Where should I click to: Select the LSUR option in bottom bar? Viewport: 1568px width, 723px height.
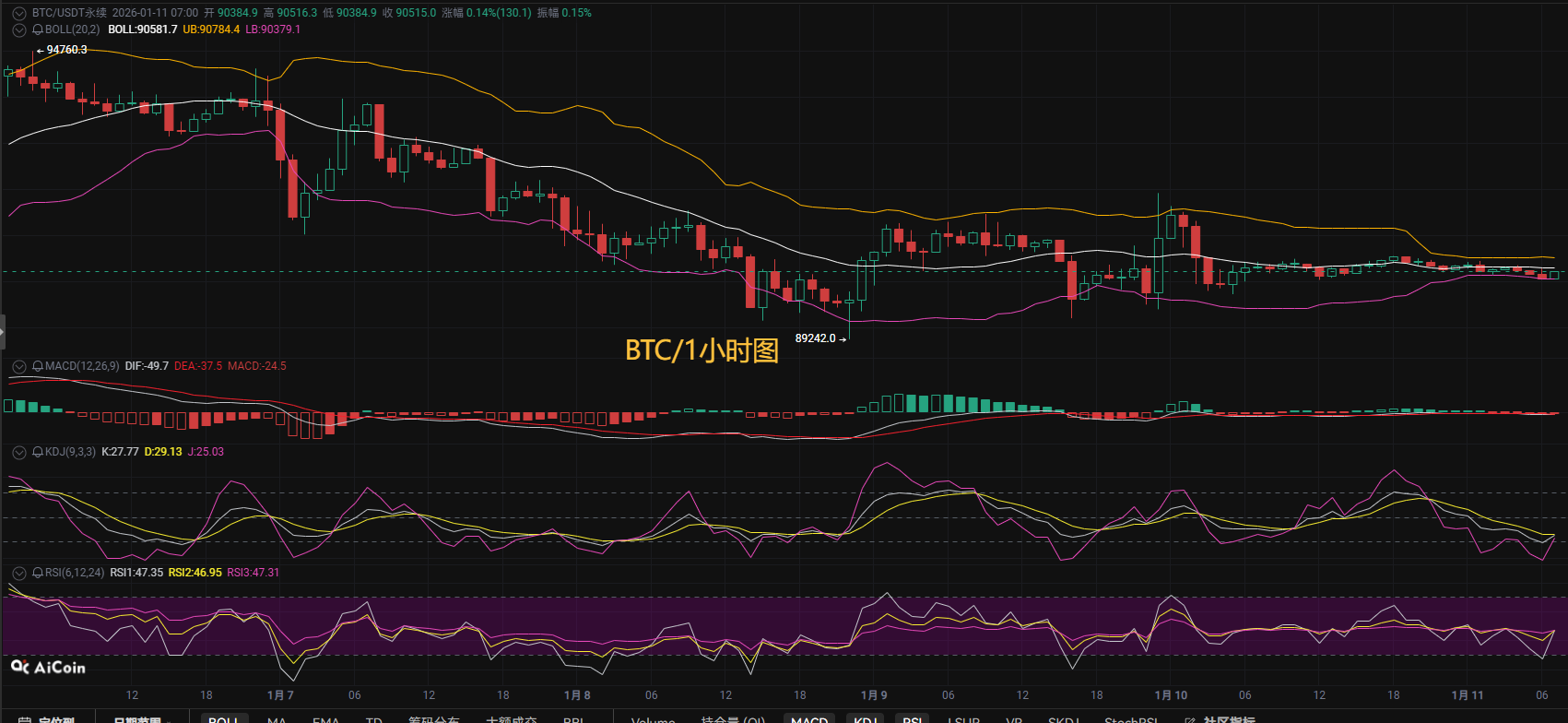(x=964, y=719)
